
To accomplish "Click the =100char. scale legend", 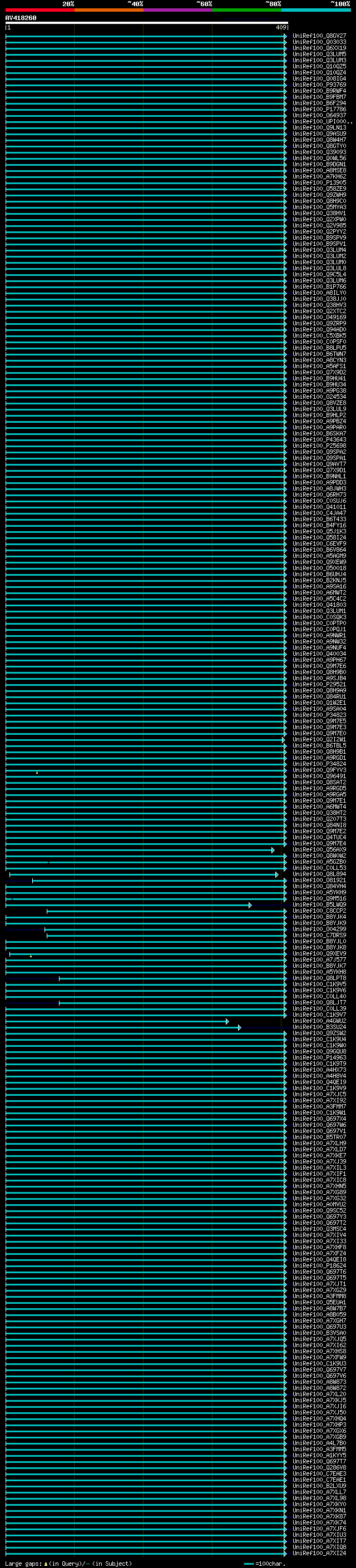I will click(265, 1564).
